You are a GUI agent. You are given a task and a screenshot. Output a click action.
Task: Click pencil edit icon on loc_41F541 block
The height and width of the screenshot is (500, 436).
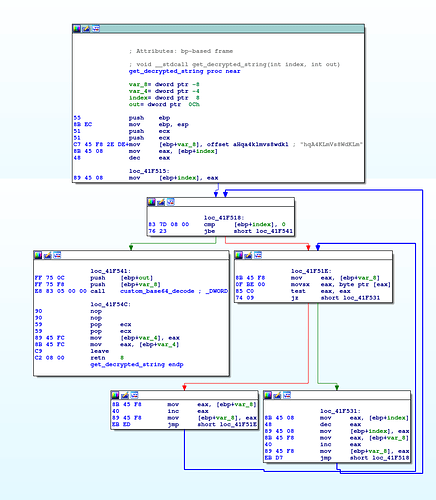tap(48, 255)
